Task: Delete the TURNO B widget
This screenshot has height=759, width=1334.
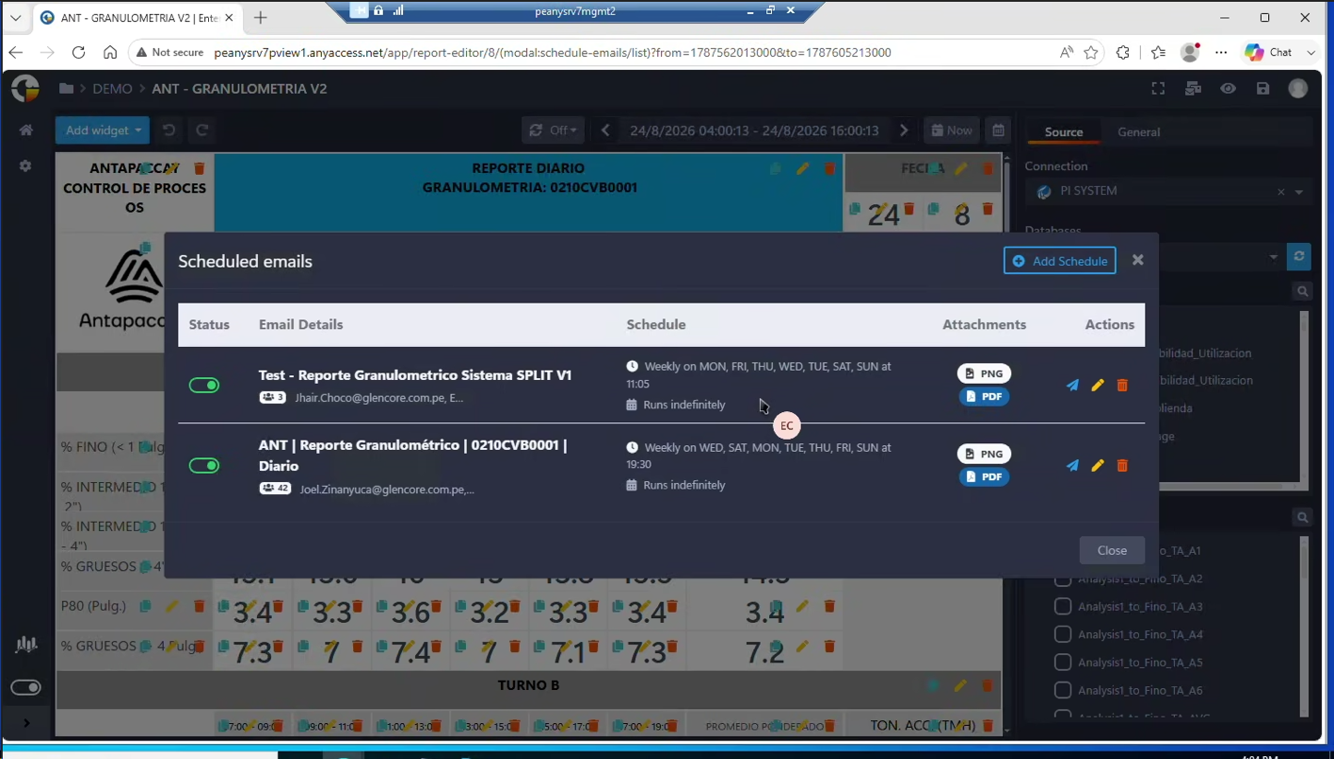Action: [x=987, y=686]
